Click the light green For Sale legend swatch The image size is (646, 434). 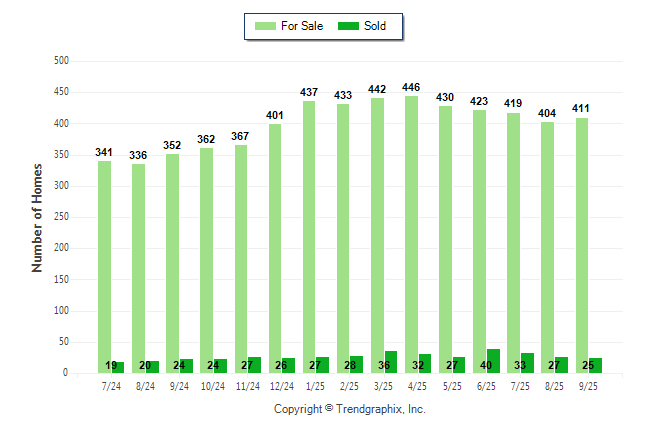click(264, 26)
